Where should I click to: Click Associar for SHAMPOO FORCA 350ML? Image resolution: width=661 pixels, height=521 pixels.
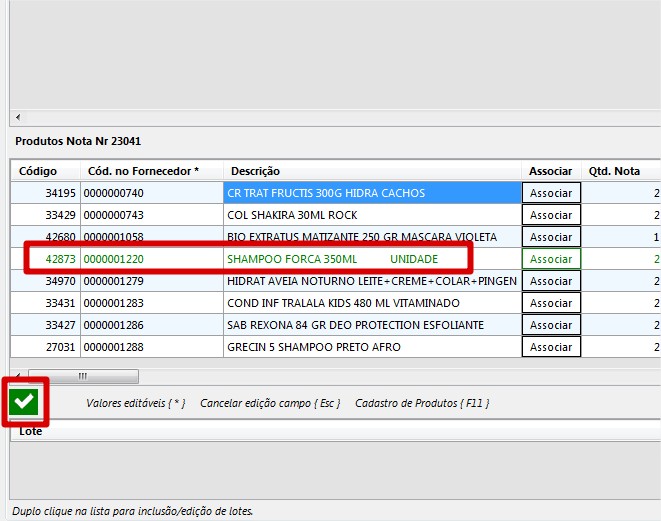tap(551, 259)
